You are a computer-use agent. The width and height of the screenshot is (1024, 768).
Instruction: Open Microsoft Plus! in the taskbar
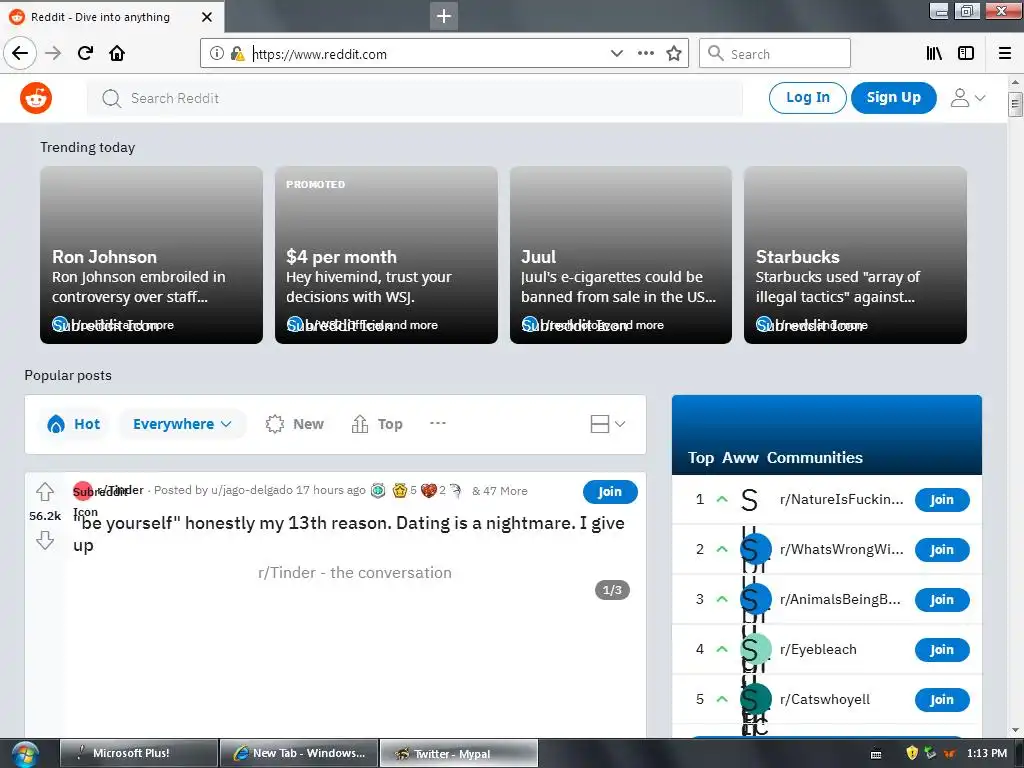click(x=139, y=753)
